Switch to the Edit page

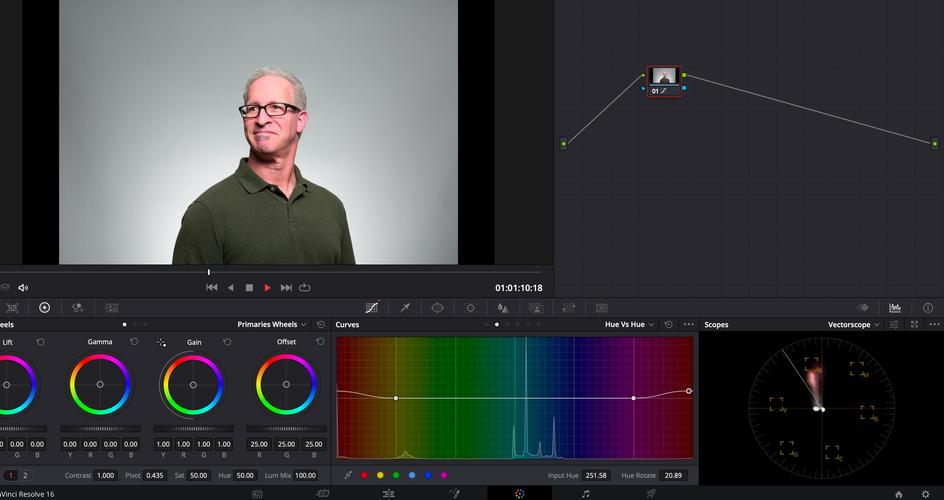pyautogui.click(x=388, y=494)
